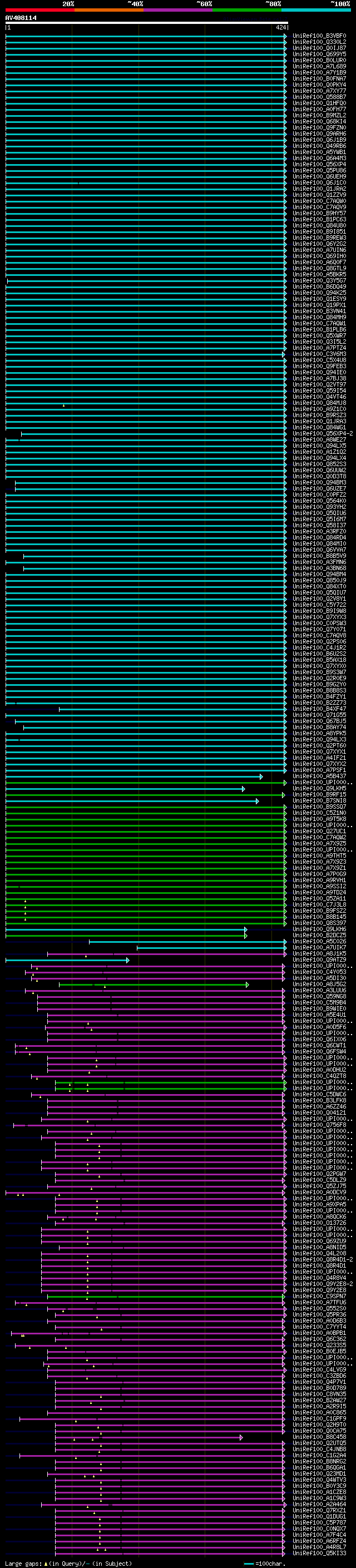Select label UniRef100_Q27UC1
Viewport: 356px width, 1568px height.
tap(319, 831)
